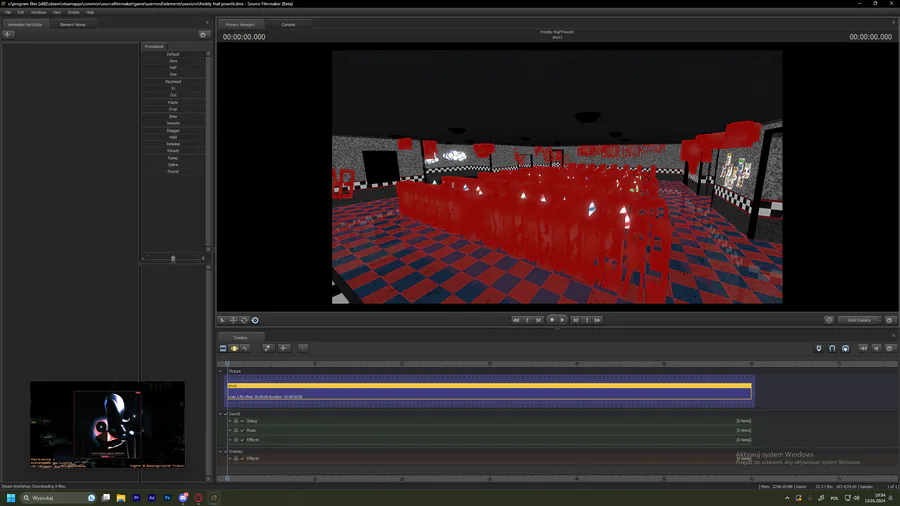900x506 pixels.
Task: Apply the Spline procedural preset
Action: 173,165
